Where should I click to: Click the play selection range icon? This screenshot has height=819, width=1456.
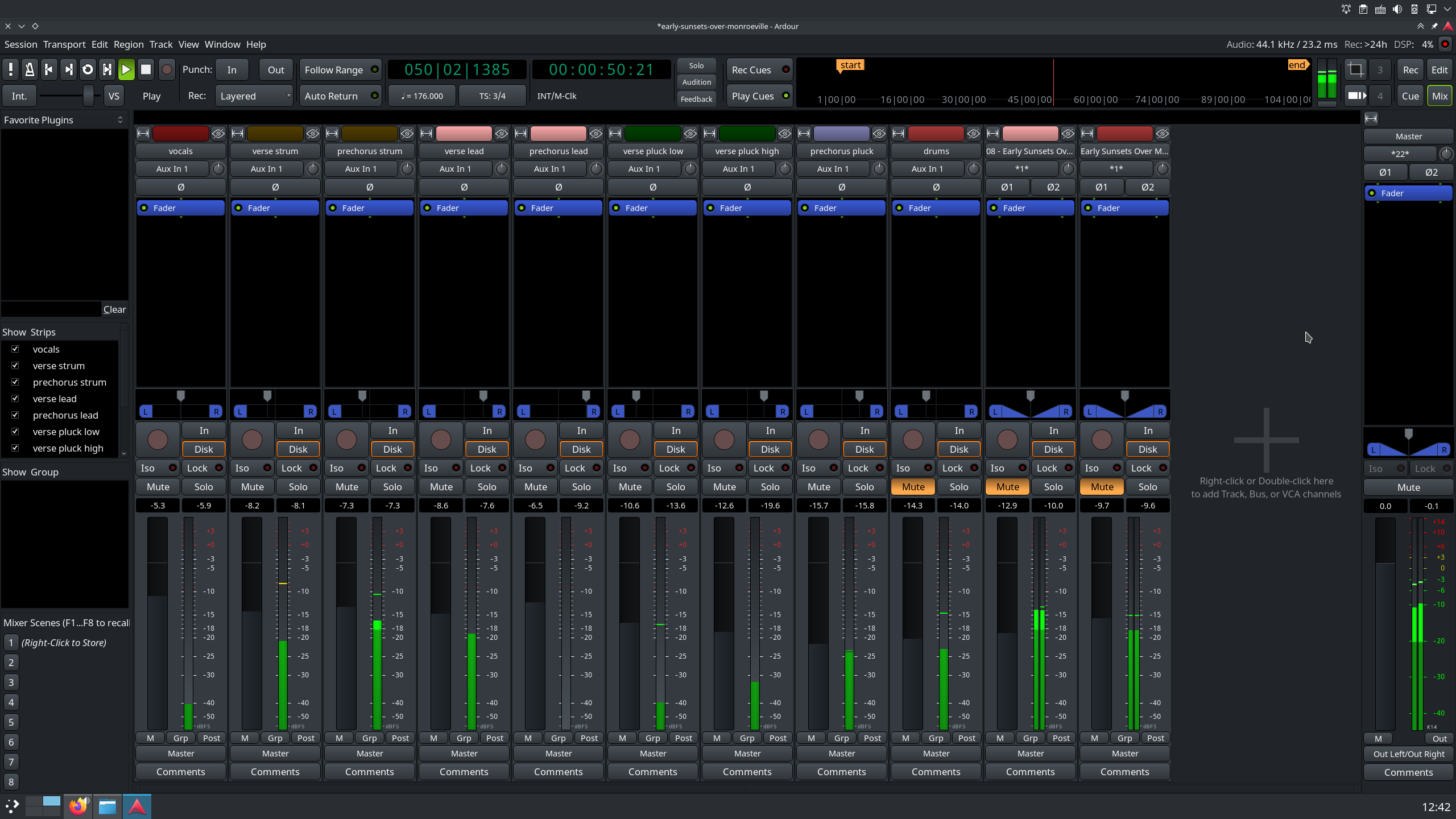pyautogui.click(x=107, y=69)
